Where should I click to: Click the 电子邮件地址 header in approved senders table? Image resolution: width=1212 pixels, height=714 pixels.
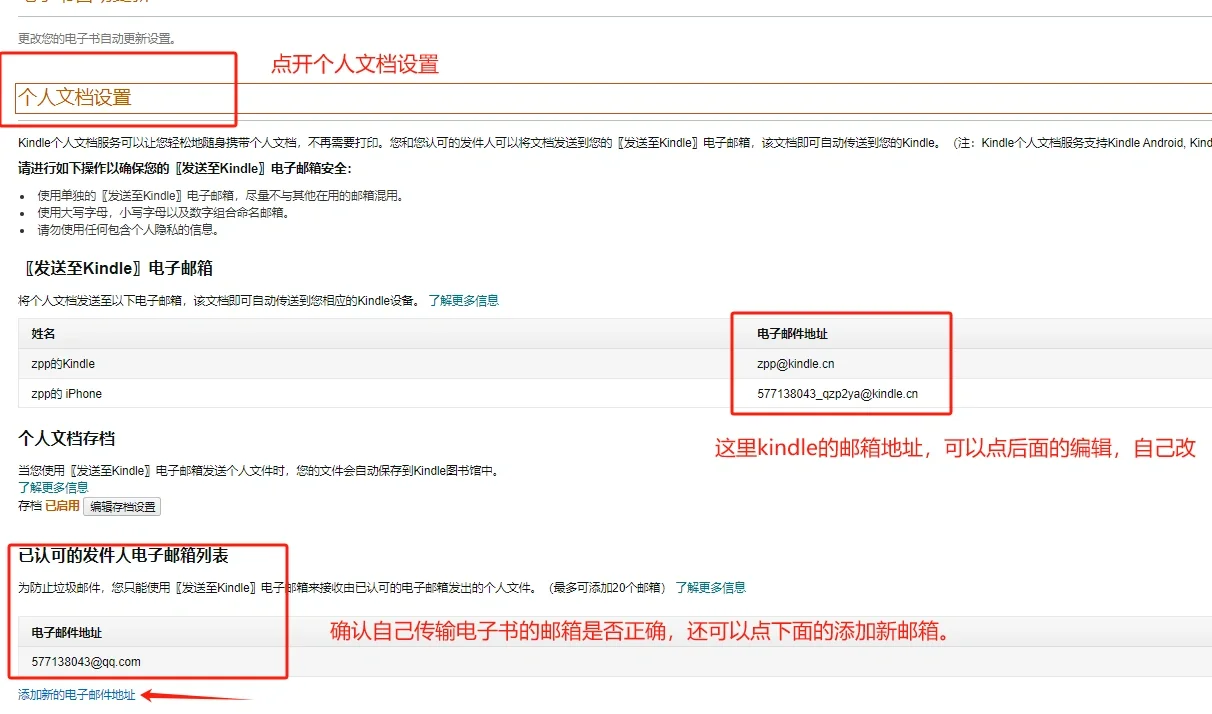(x=66, y=633)
